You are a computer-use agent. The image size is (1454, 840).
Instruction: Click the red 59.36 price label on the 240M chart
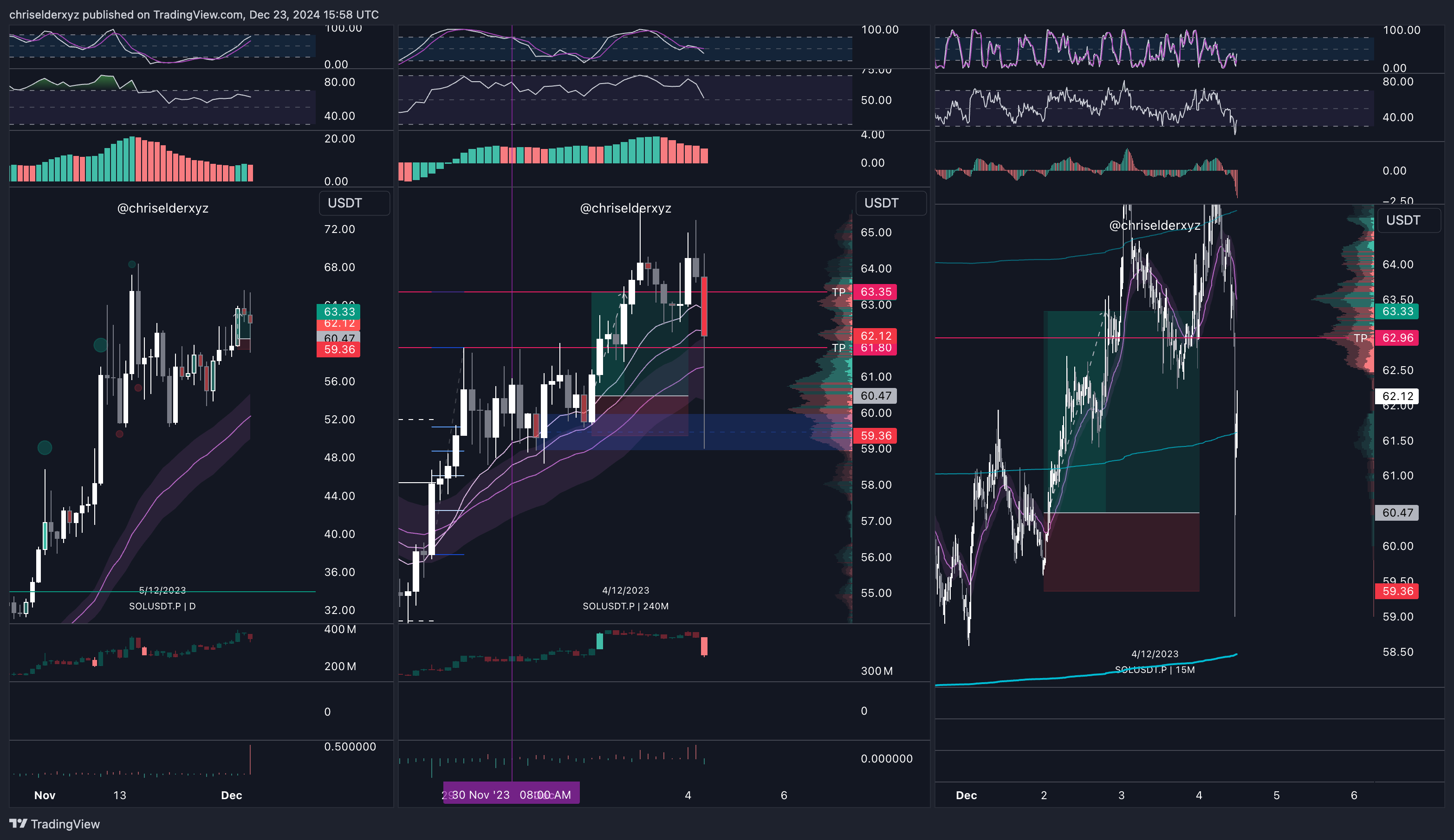tap(875, 436)
